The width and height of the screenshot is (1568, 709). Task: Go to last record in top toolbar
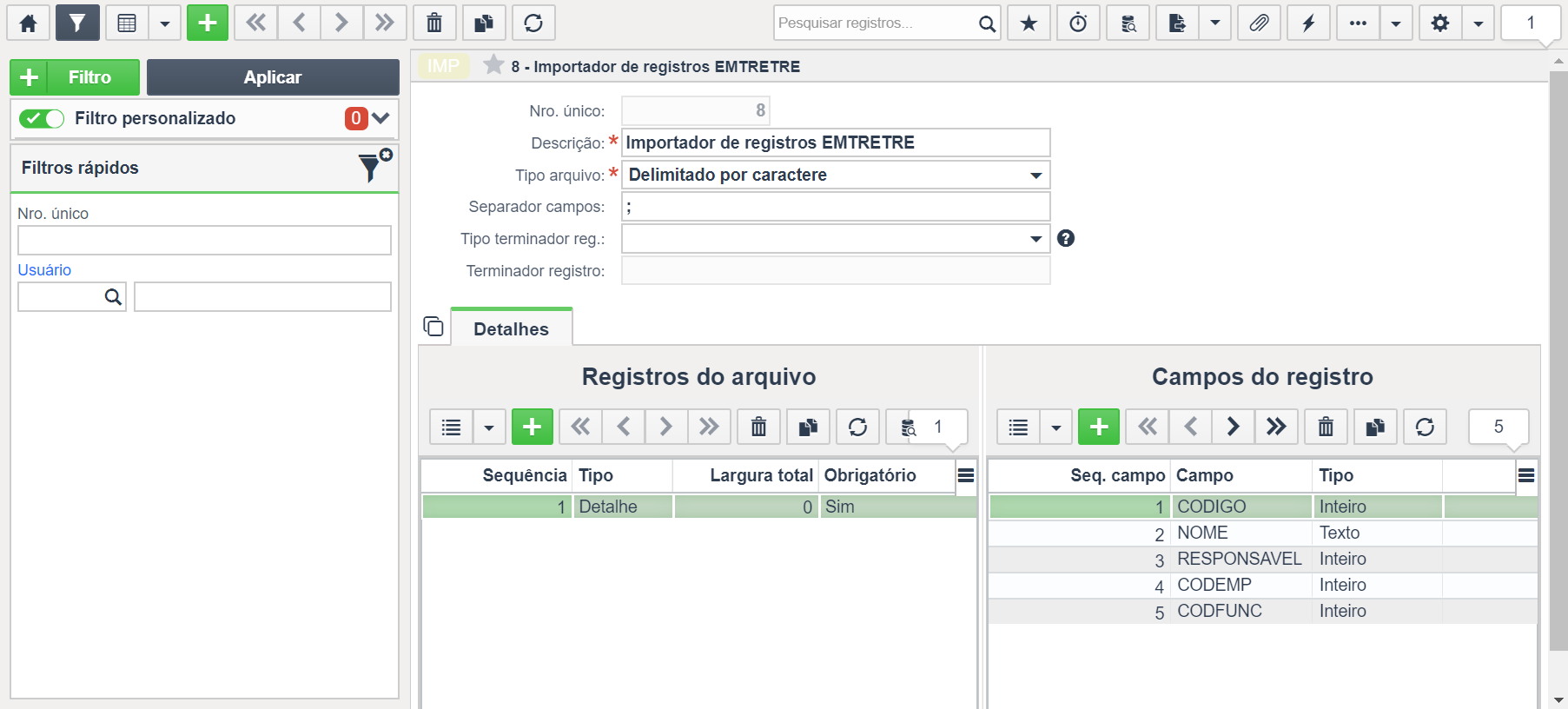[x=385, y=23]
